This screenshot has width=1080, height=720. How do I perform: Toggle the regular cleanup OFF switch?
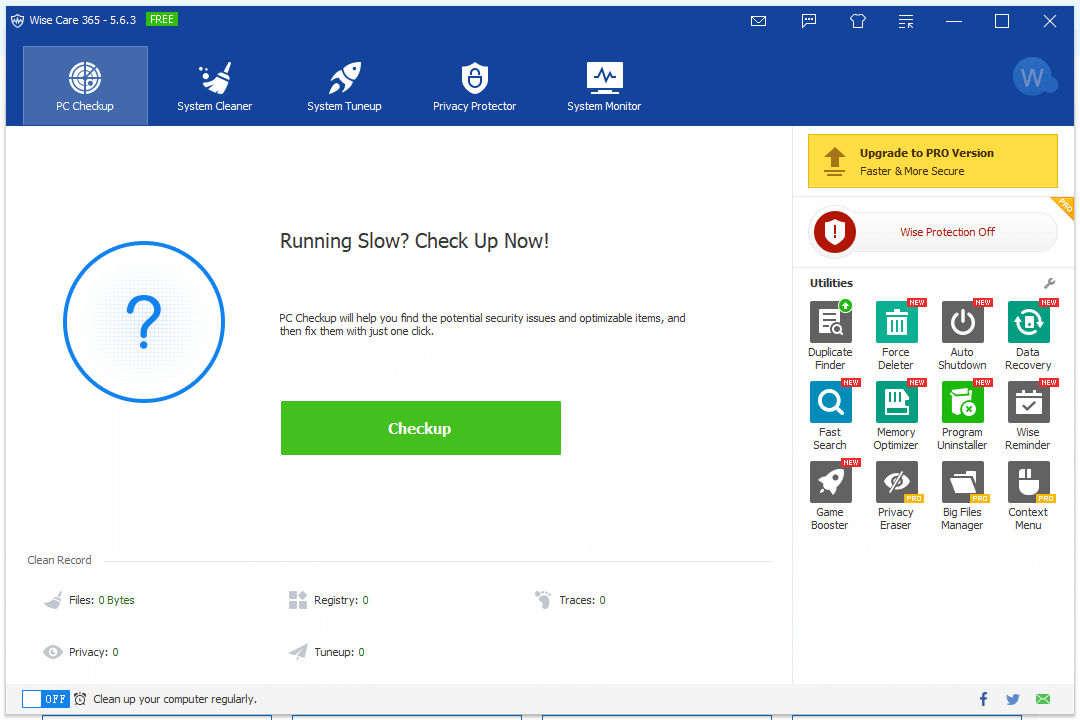coord(45,699)
